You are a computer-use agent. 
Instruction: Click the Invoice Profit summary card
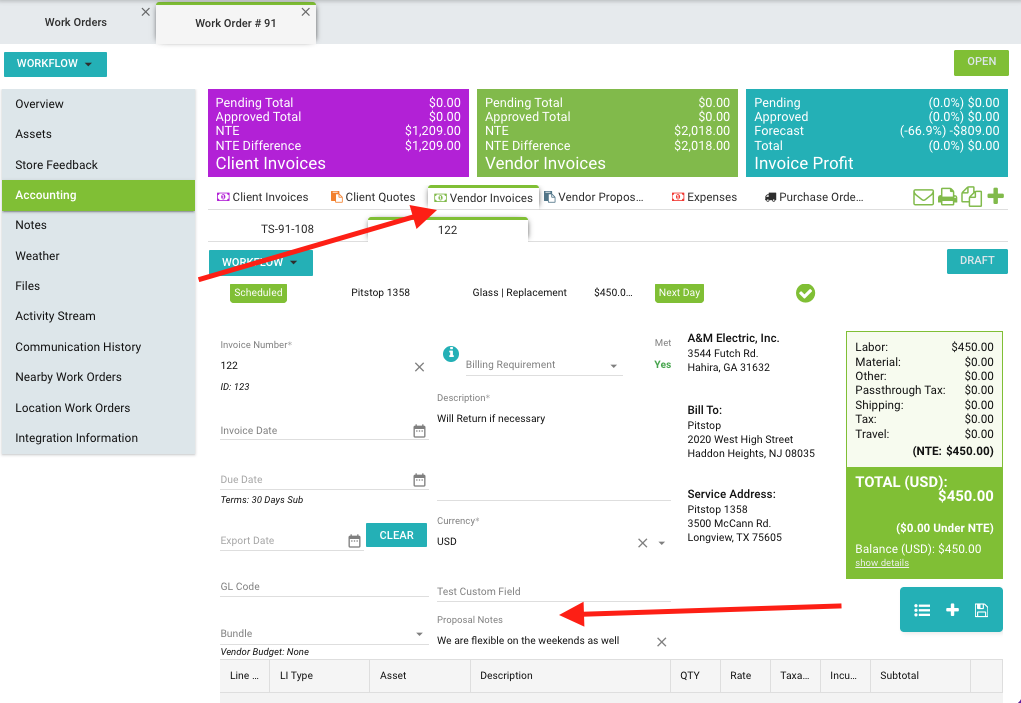click(x=876, y=133)
